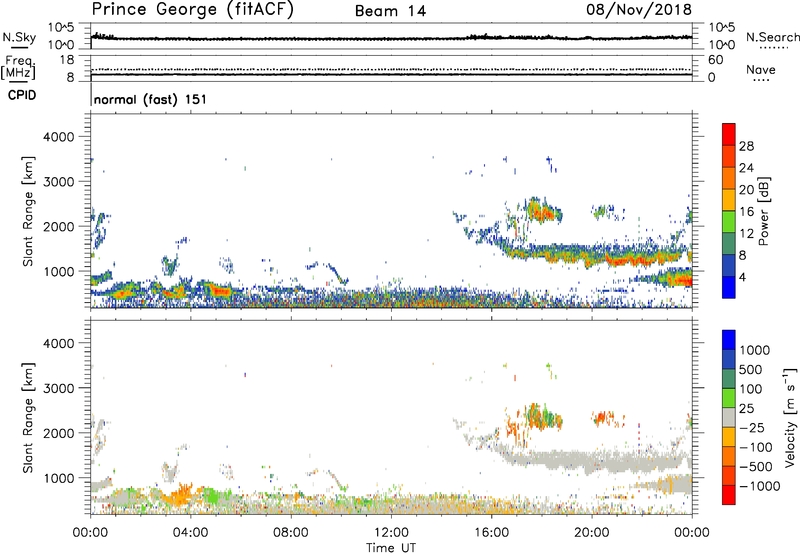
Task: Click the '-1000' value on velocity scale
Action: click(x=760, y=486)
